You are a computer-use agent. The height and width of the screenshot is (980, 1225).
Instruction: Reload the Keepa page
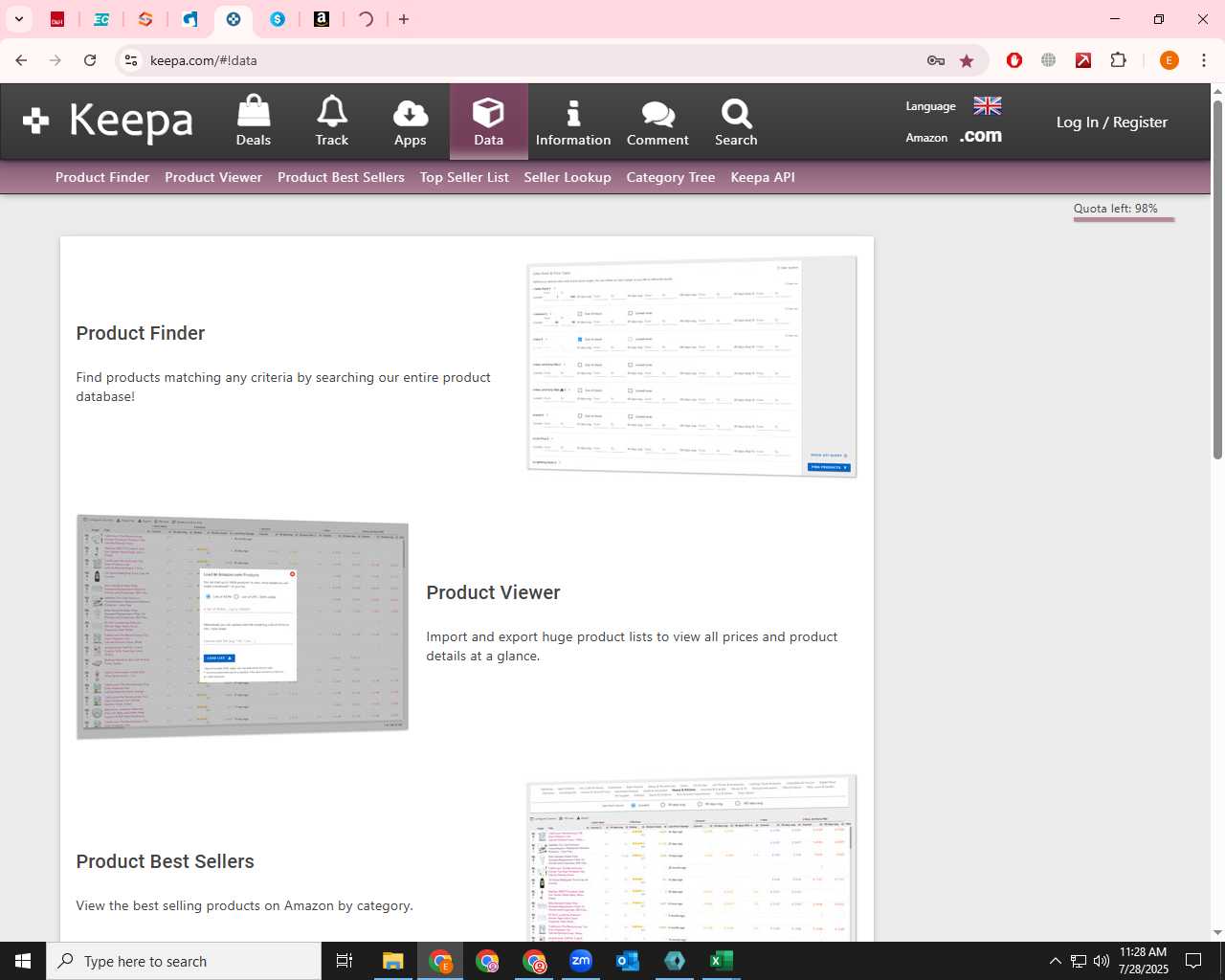[90, 60]
